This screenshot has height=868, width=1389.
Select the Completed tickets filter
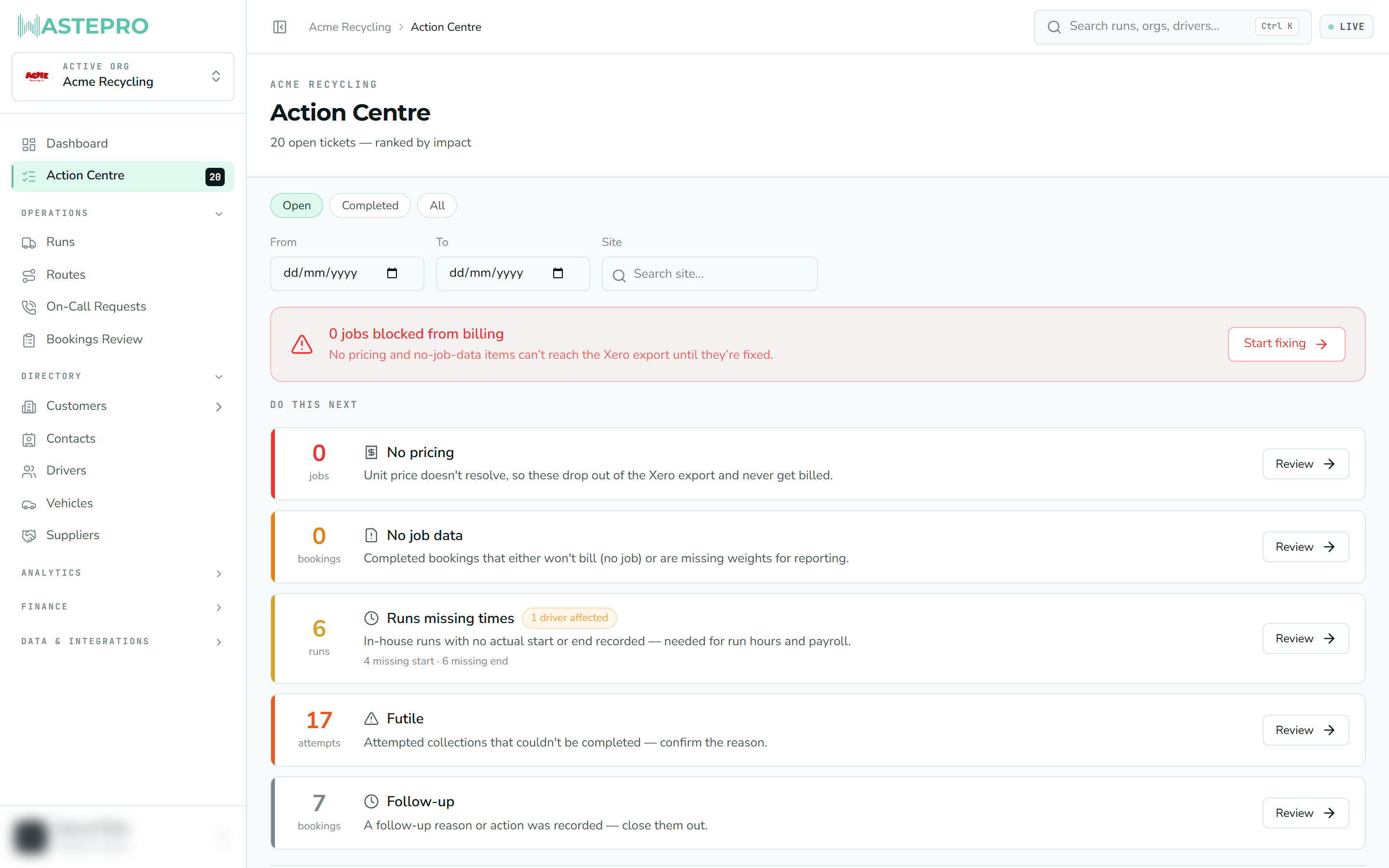click(369, 205)
